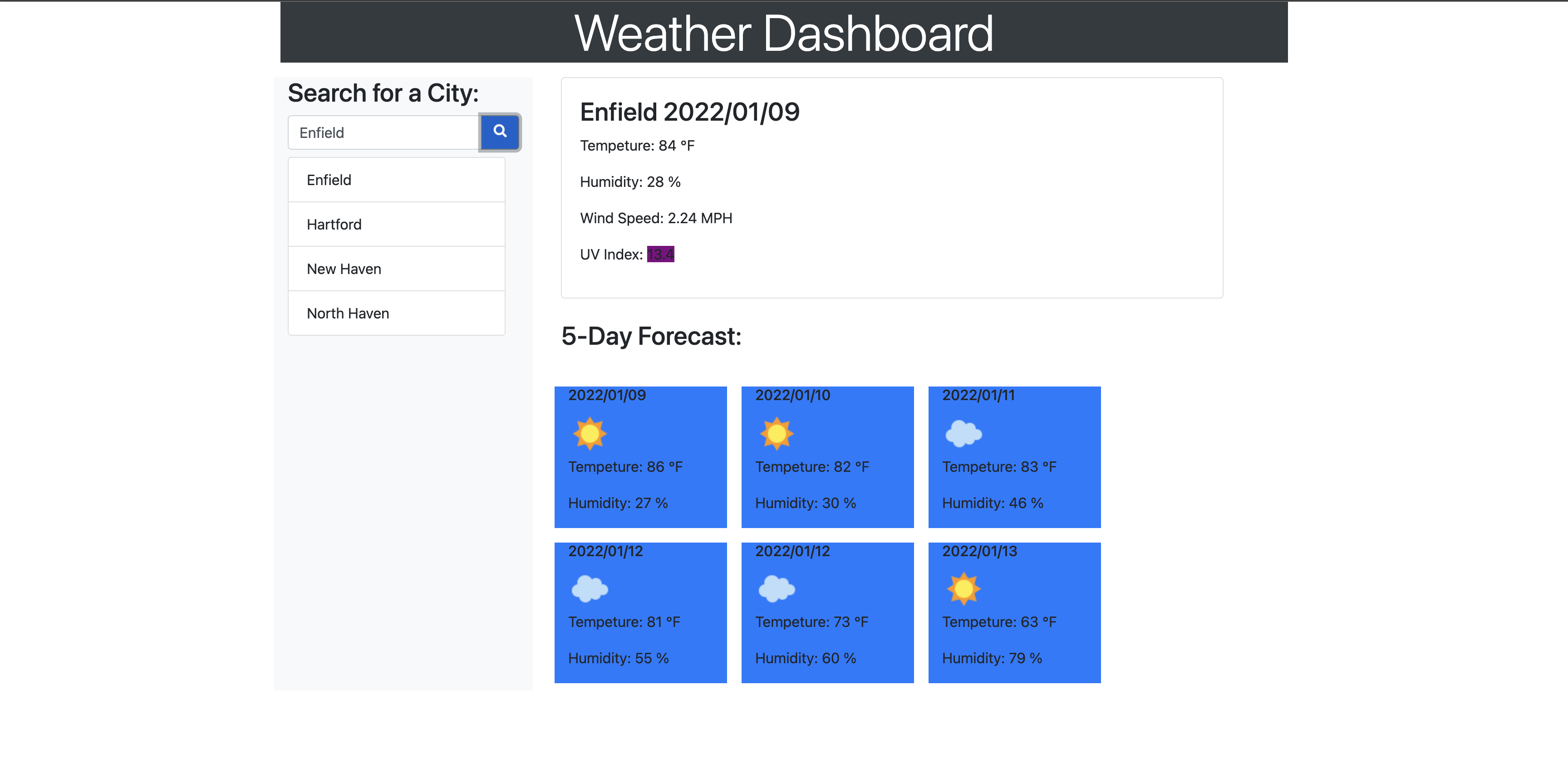This screenshot has width=1568, height=783.
Task: Open the 2022/01/13 forecast card
Action: click(x=1014, y=612)
